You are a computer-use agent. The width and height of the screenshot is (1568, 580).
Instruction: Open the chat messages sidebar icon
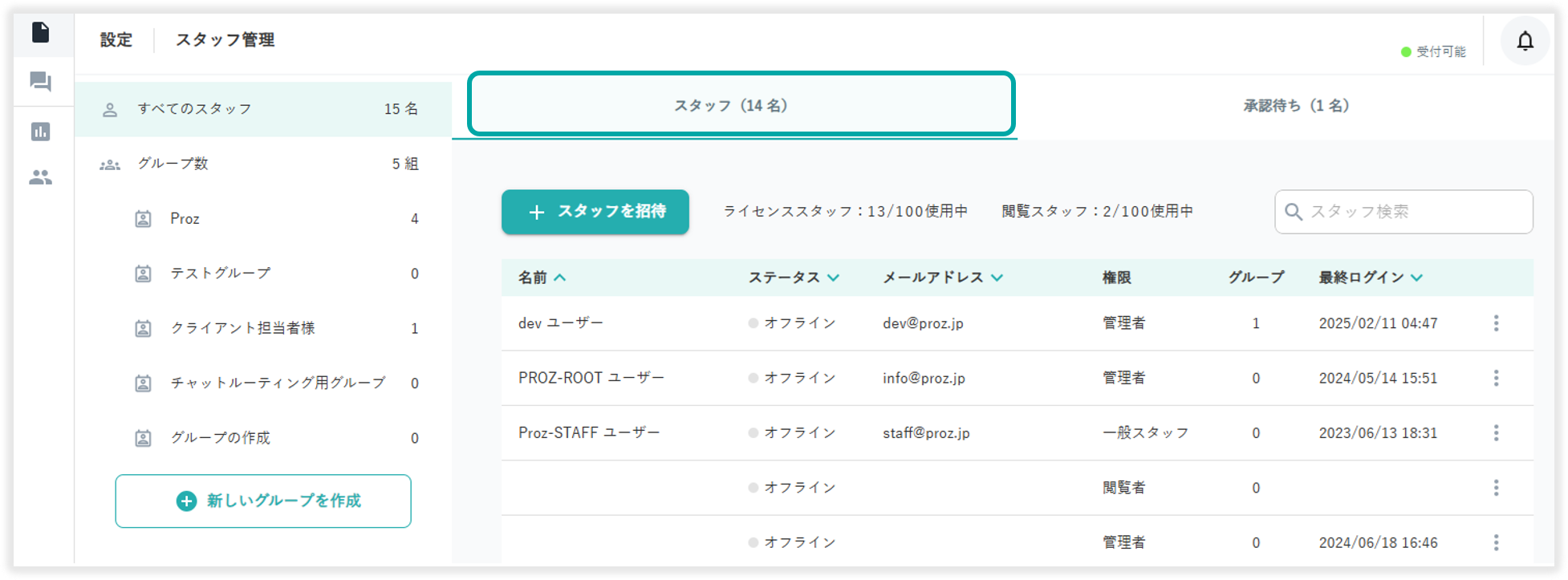tap(41, 82)
